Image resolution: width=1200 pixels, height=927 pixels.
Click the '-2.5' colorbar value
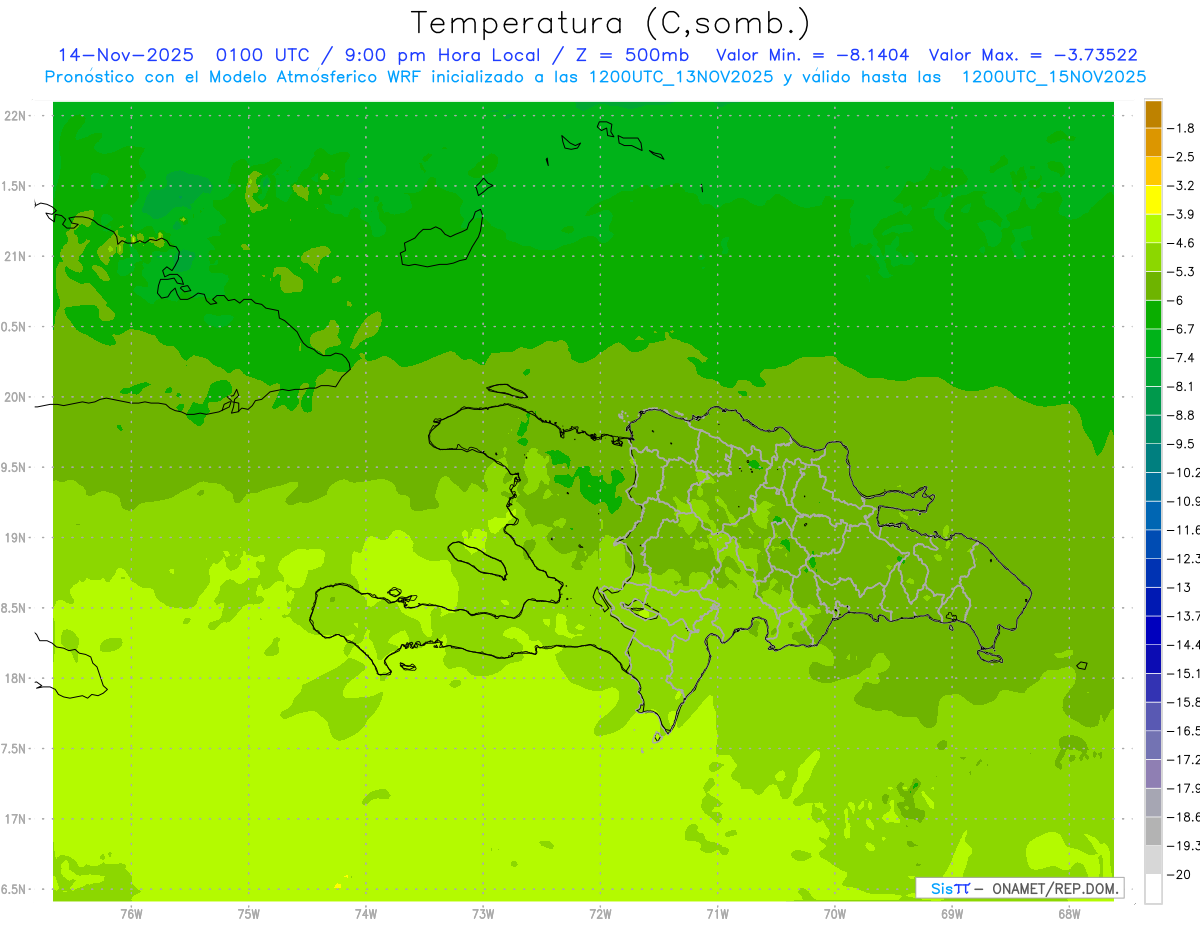tap(1181, 157)
